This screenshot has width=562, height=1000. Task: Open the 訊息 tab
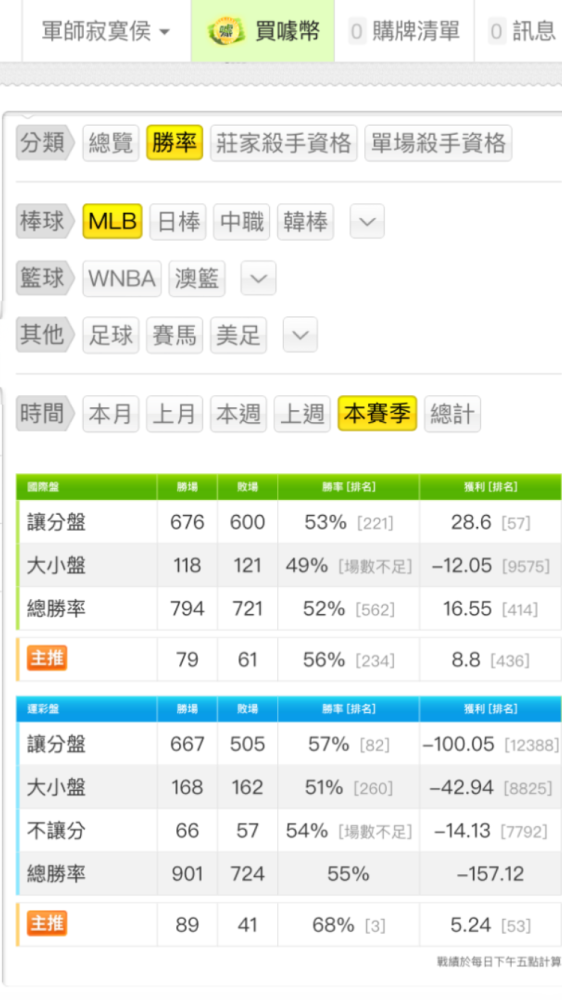click(520, 31)
